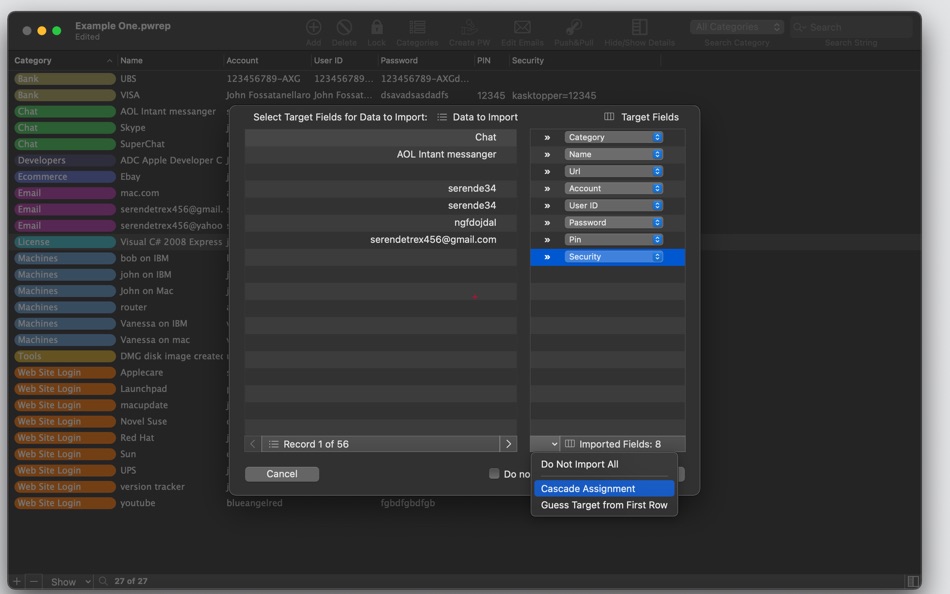Choose Cascade Assignment menu item

(604, 489)
